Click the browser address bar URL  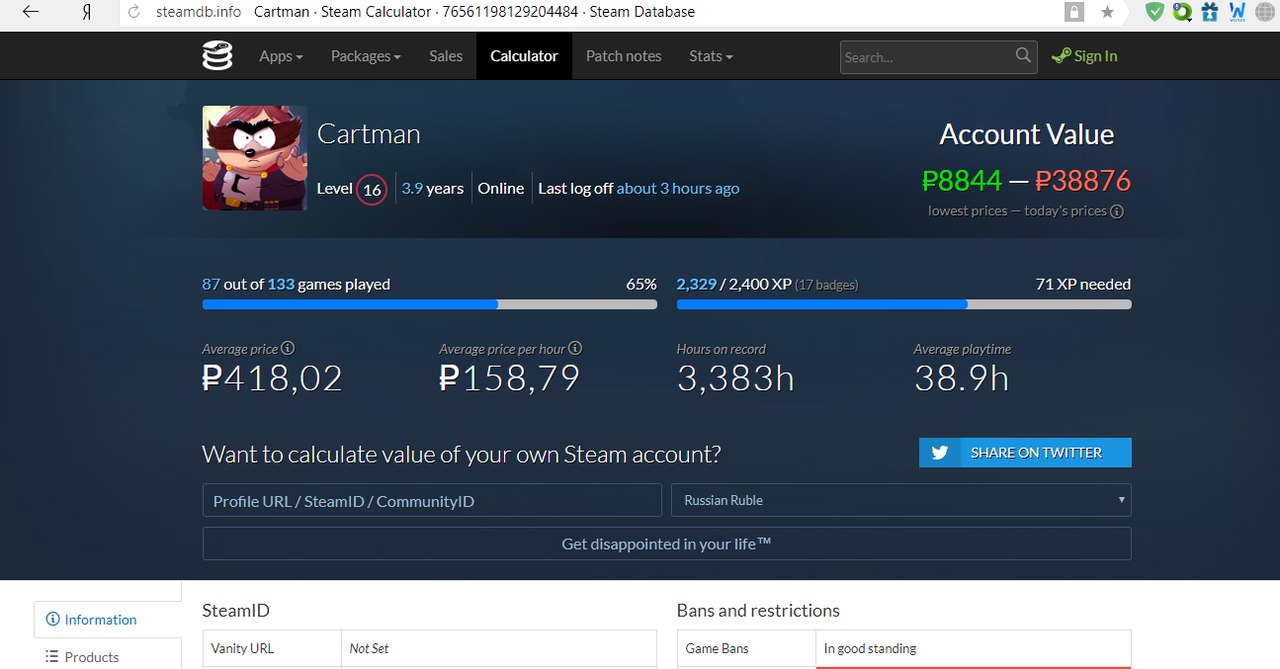click(x=199, y=12)
